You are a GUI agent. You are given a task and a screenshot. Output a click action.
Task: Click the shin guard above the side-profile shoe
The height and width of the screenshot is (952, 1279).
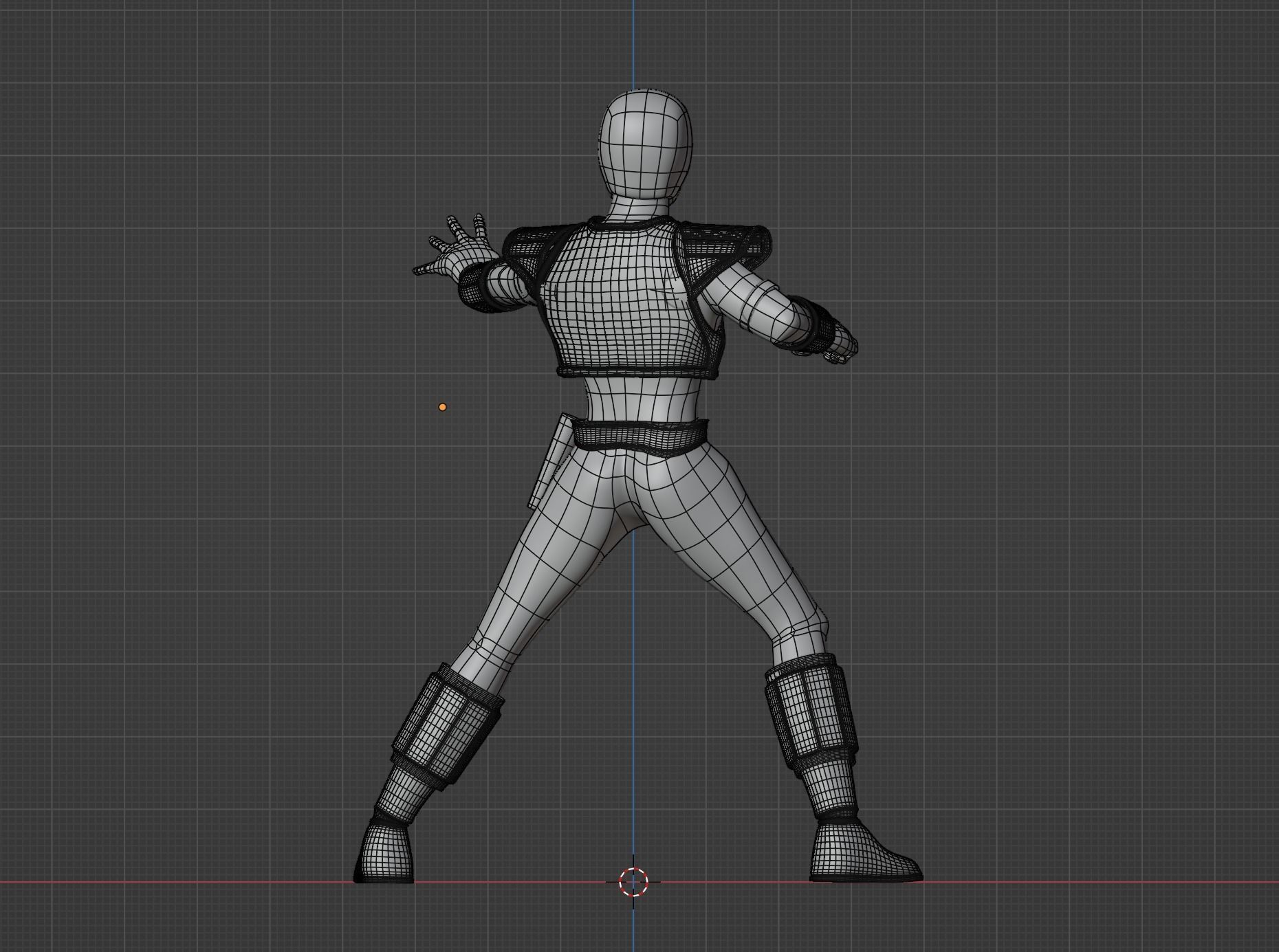811,716
